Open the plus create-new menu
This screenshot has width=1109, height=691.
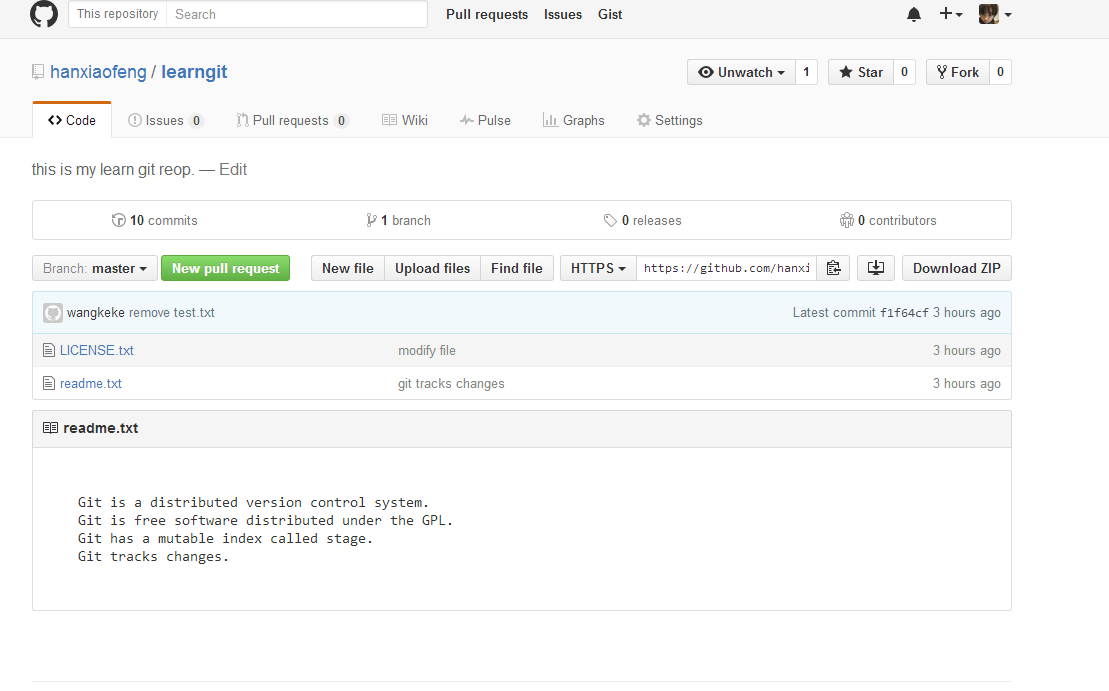click(951, 13)
